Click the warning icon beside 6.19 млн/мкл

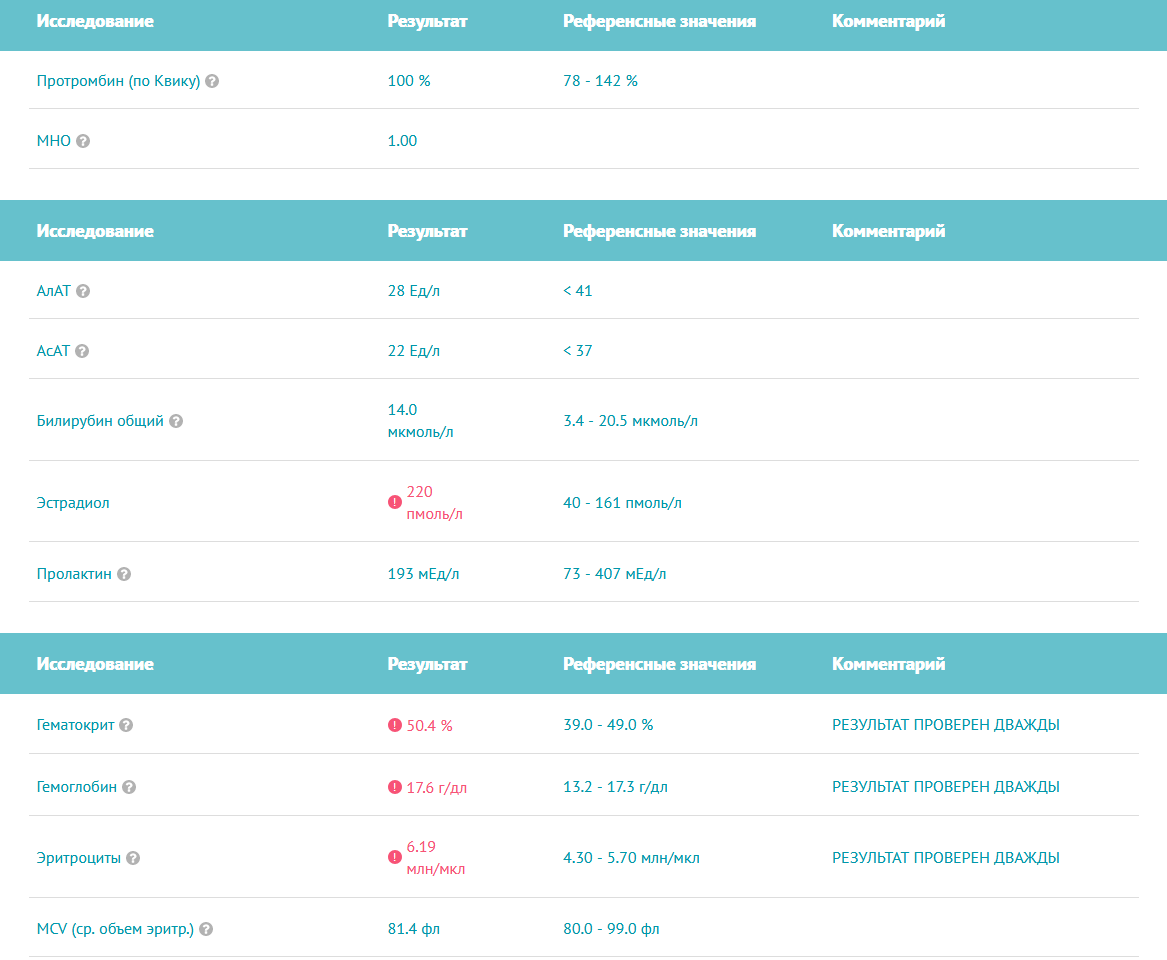tap(394, 858)
